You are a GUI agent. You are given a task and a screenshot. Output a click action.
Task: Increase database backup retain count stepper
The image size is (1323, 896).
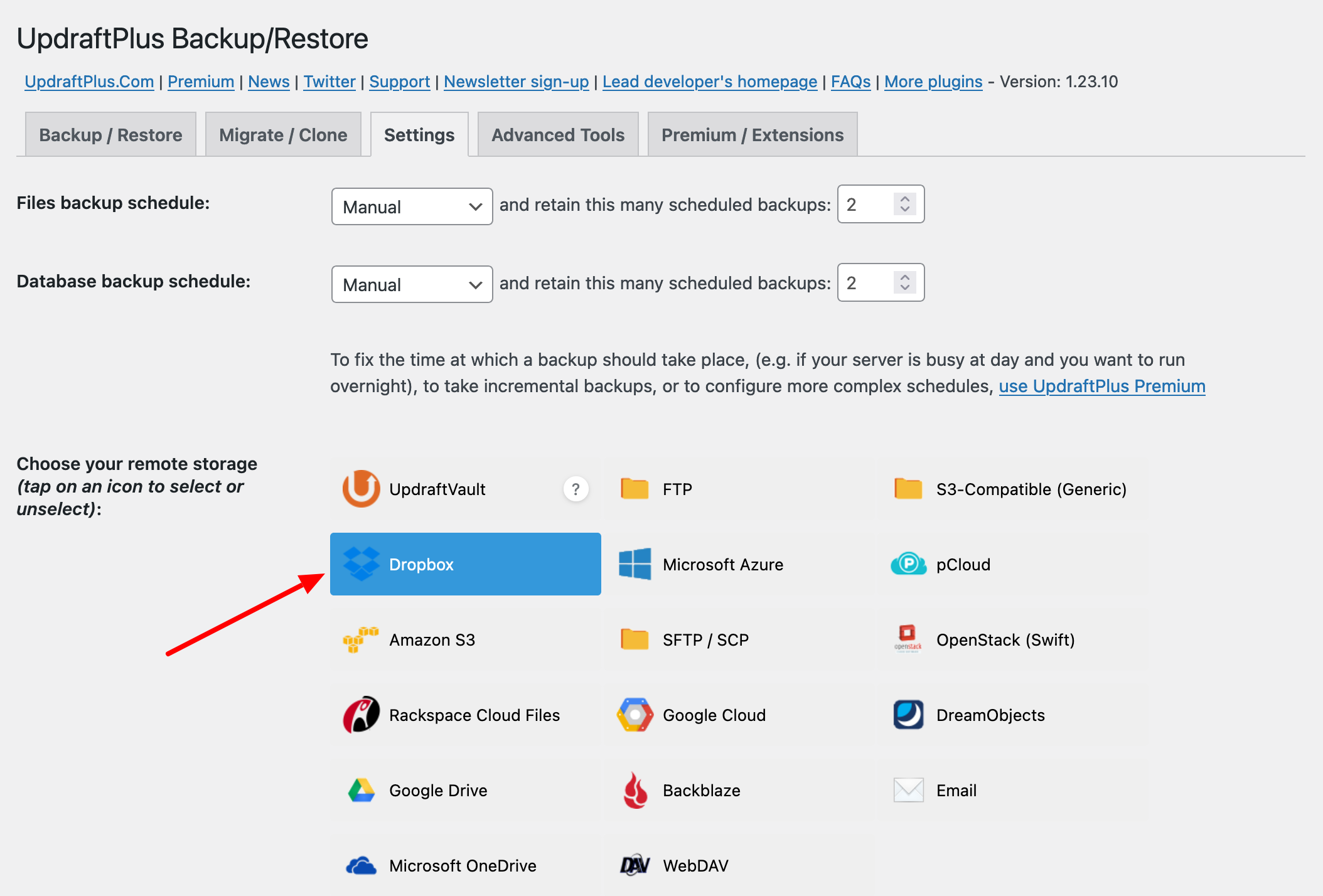click(905, 277)
